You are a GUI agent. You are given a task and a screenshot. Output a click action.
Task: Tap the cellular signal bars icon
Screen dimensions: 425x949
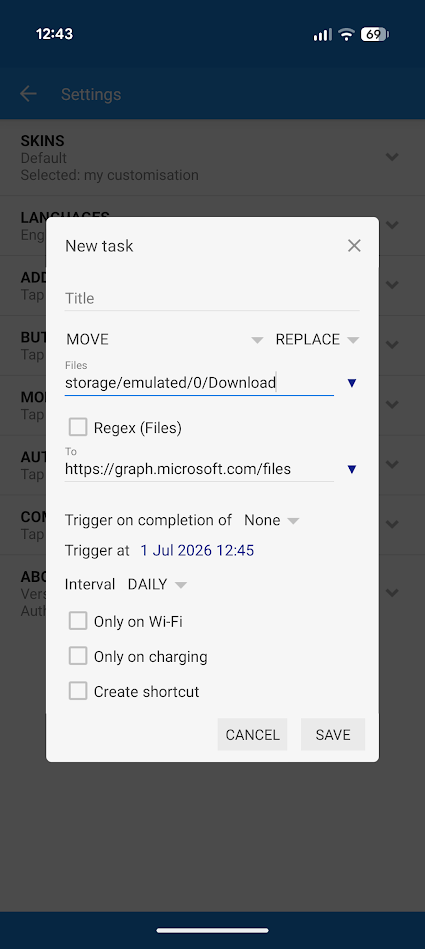[322, 35]
